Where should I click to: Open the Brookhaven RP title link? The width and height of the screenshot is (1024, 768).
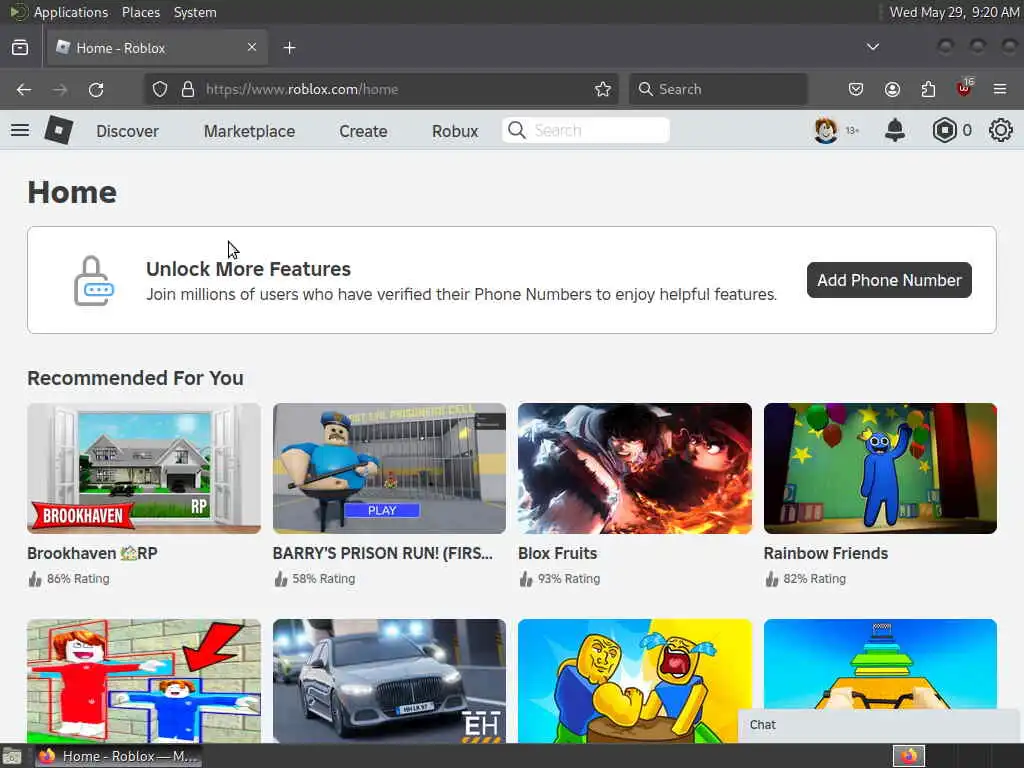pos(92,553)
